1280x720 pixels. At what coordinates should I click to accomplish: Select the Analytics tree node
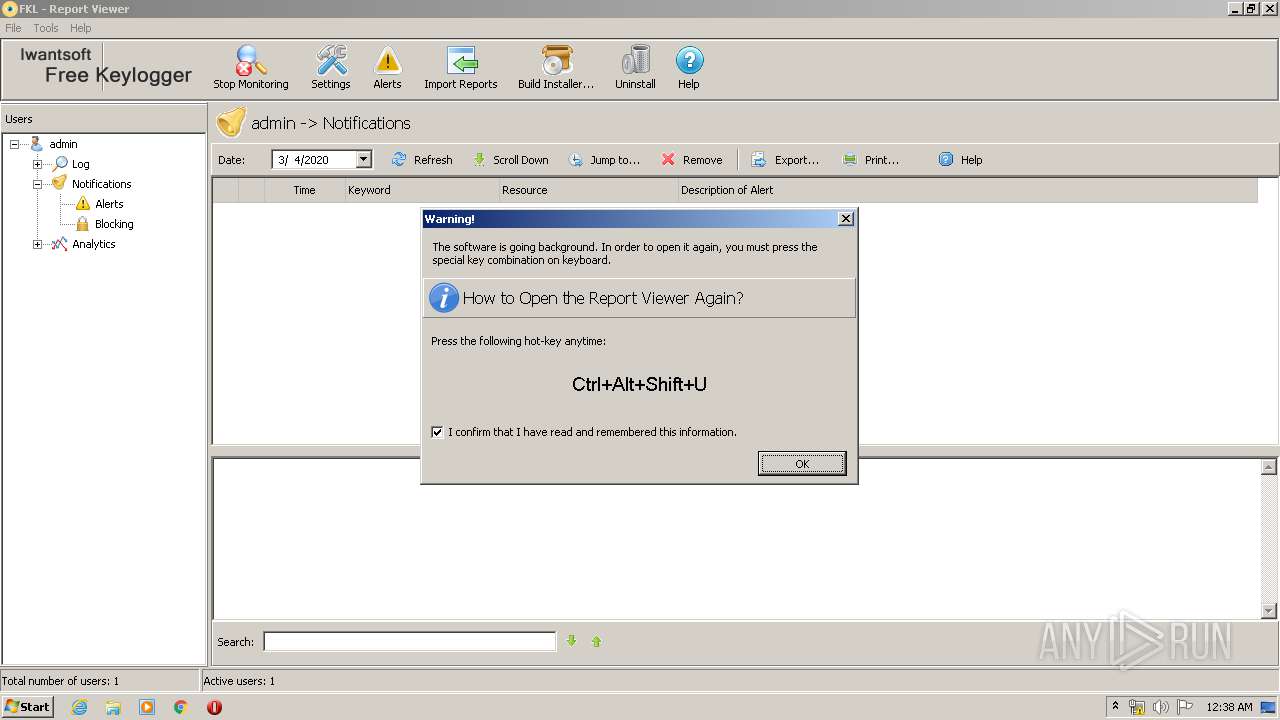(94, 244)
